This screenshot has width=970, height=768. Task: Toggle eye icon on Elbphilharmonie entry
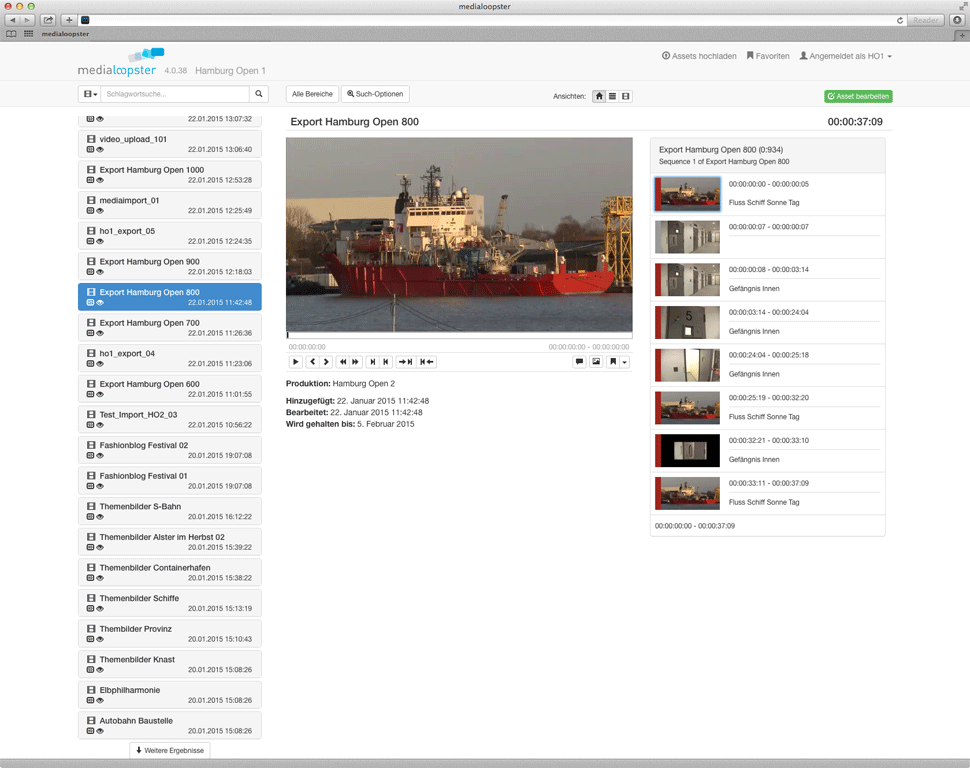pos(100,701)
